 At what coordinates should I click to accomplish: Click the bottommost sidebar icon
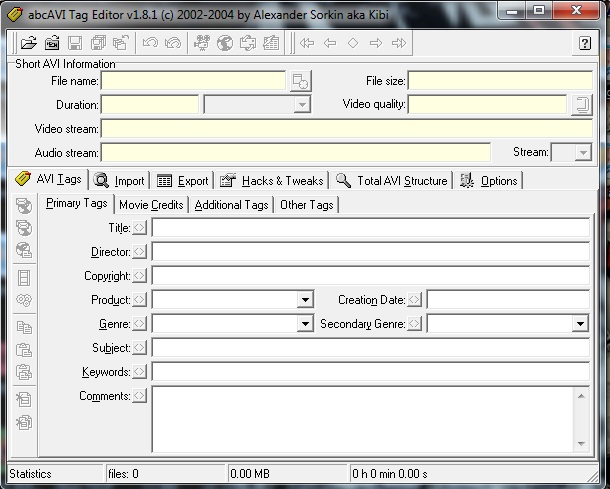(x=24, y=422)
